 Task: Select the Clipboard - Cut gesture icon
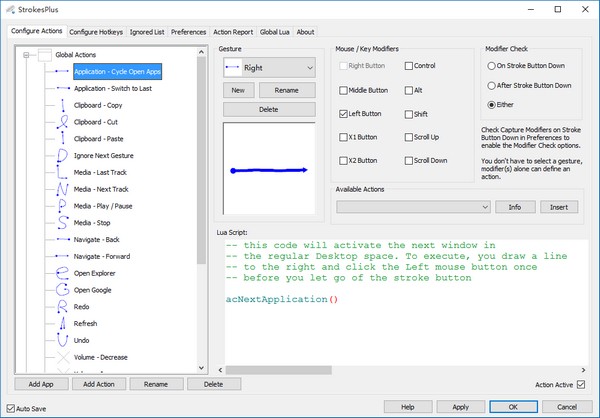click(x=62, y=122)
